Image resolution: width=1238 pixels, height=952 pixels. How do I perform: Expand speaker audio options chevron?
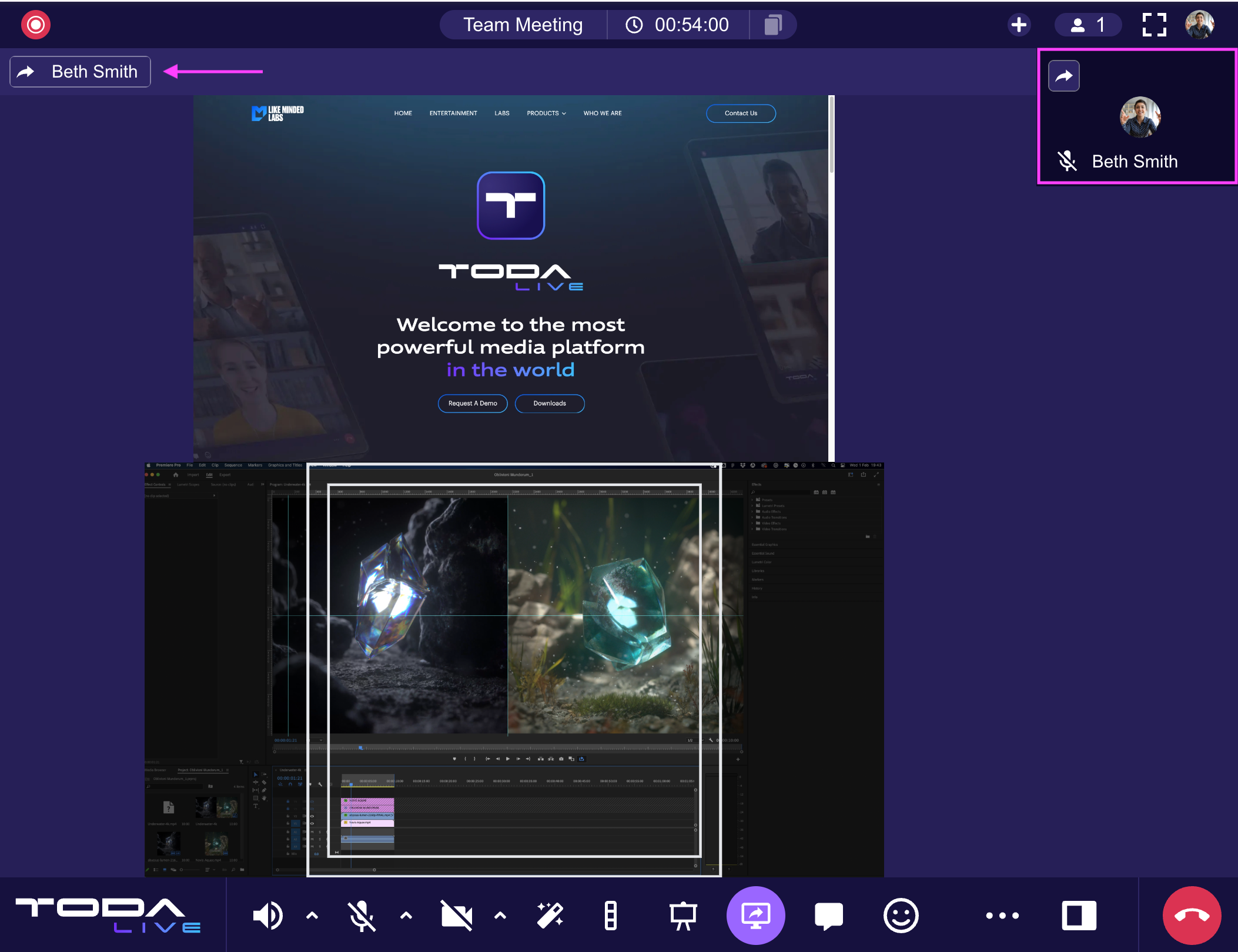[312, 915]
